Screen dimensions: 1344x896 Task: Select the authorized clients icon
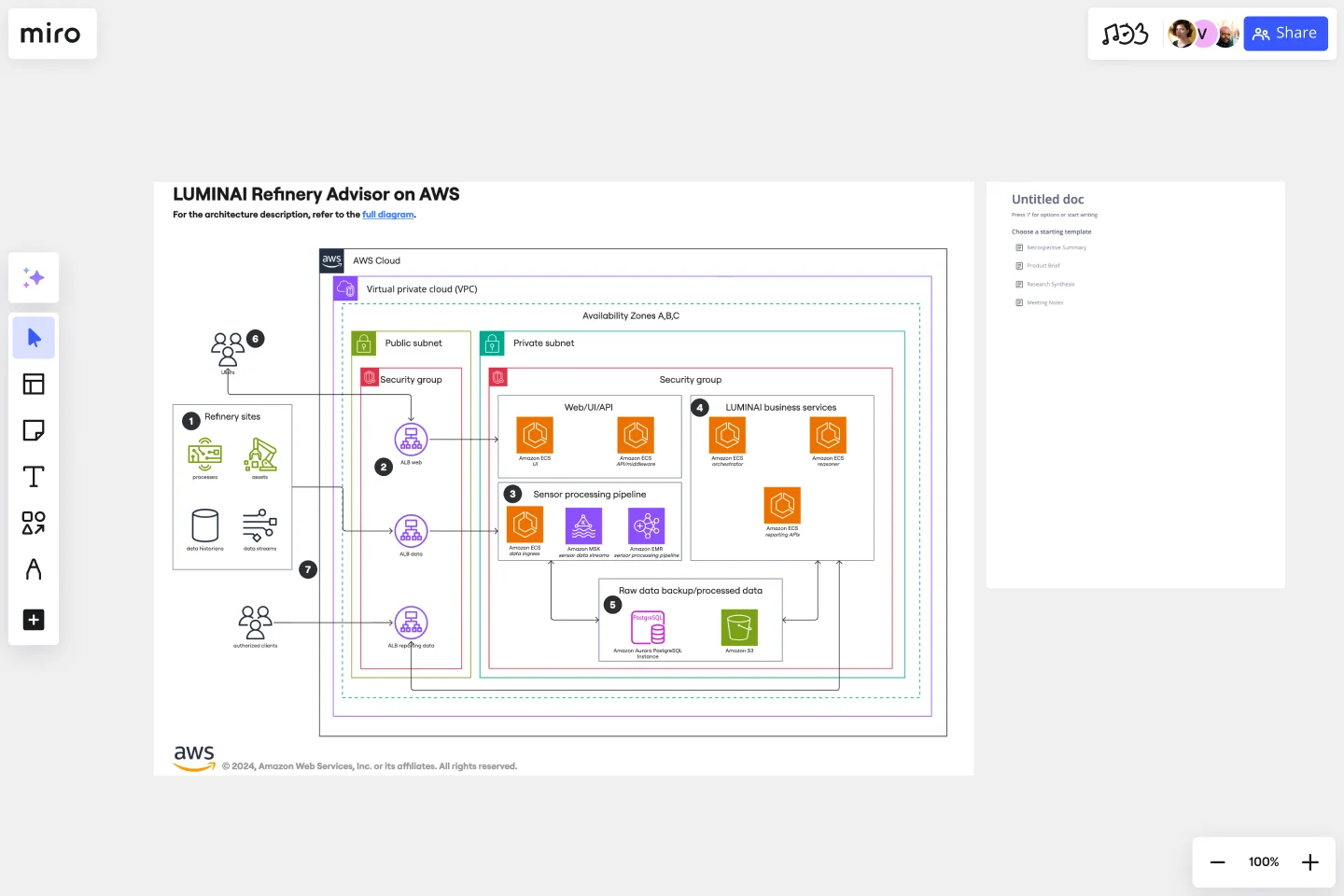pyautogui.click(x=256, y=622)
